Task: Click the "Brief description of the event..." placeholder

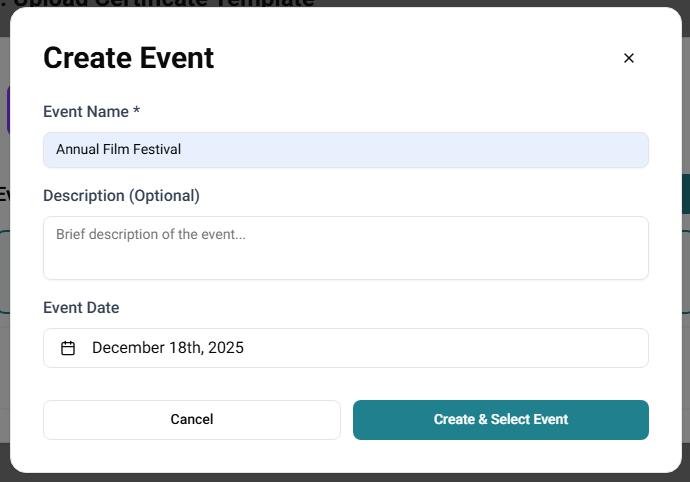Action: (x=151, y=235)
